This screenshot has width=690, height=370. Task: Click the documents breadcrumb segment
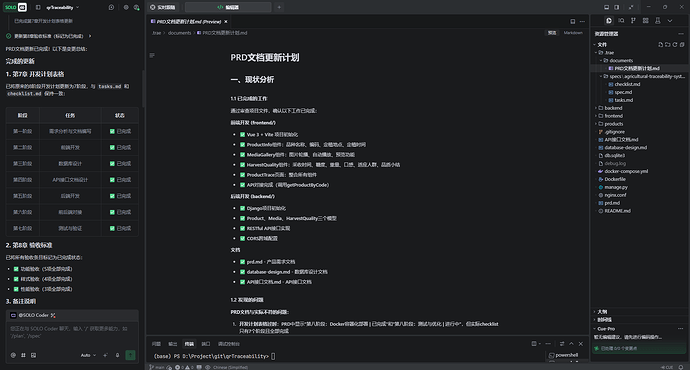coord(180,33)
